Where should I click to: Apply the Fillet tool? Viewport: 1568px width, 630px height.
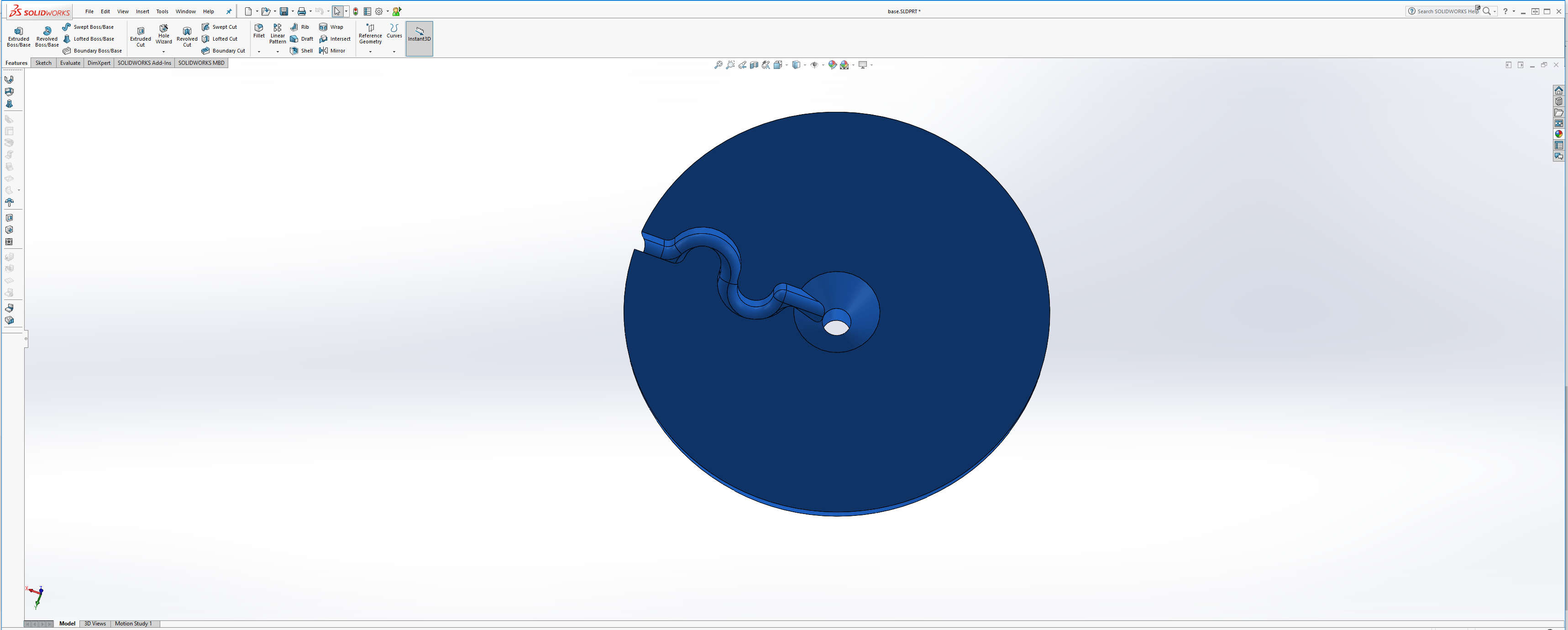[259, 31]
